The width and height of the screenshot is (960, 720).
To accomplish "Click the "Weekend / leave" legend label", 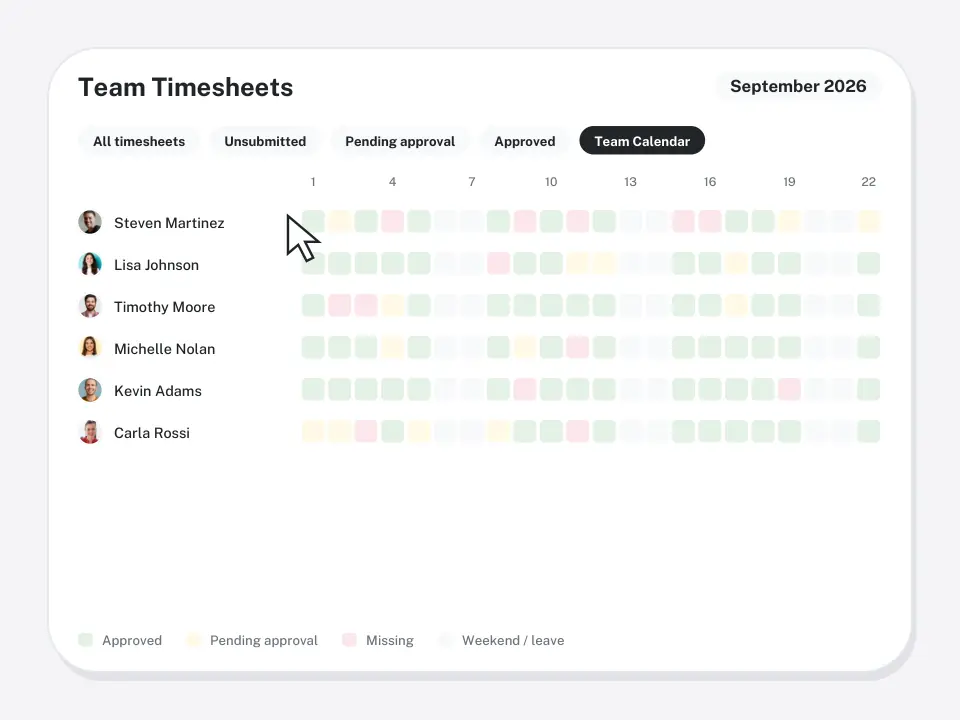I will point(513,640).
